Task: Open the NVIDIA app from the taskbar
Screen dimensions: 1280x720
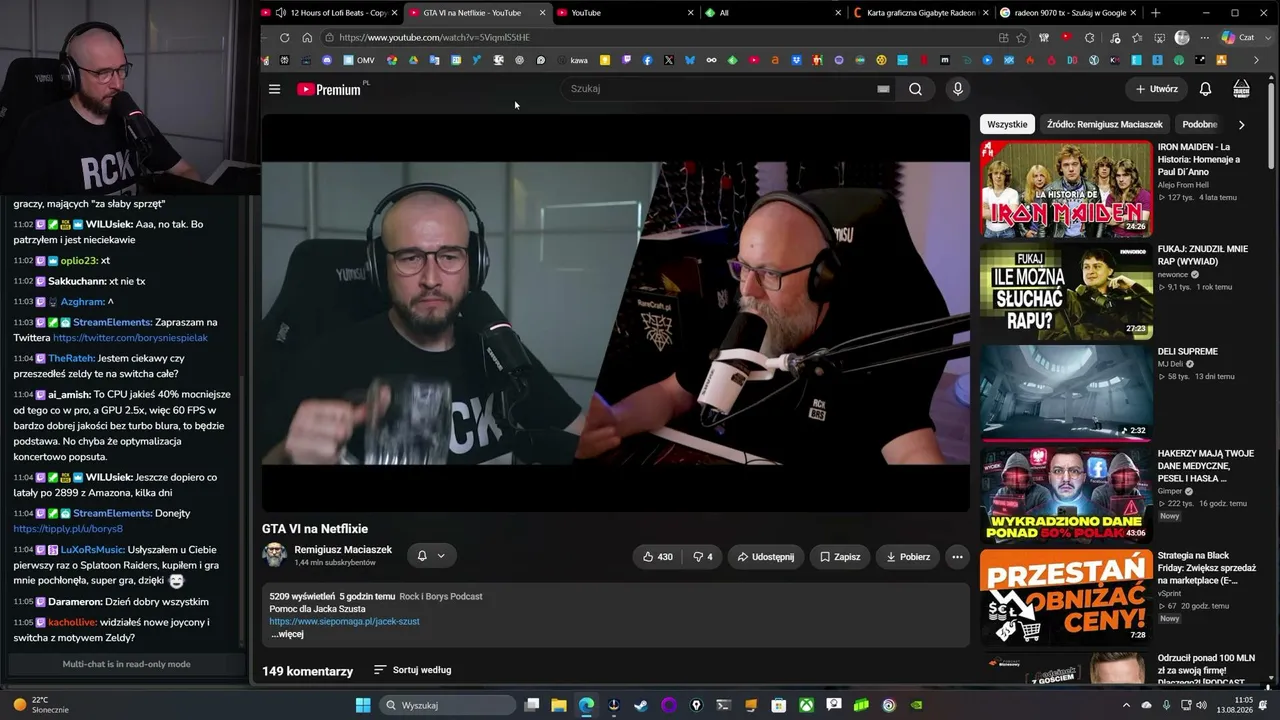Action: pos(916,705)
